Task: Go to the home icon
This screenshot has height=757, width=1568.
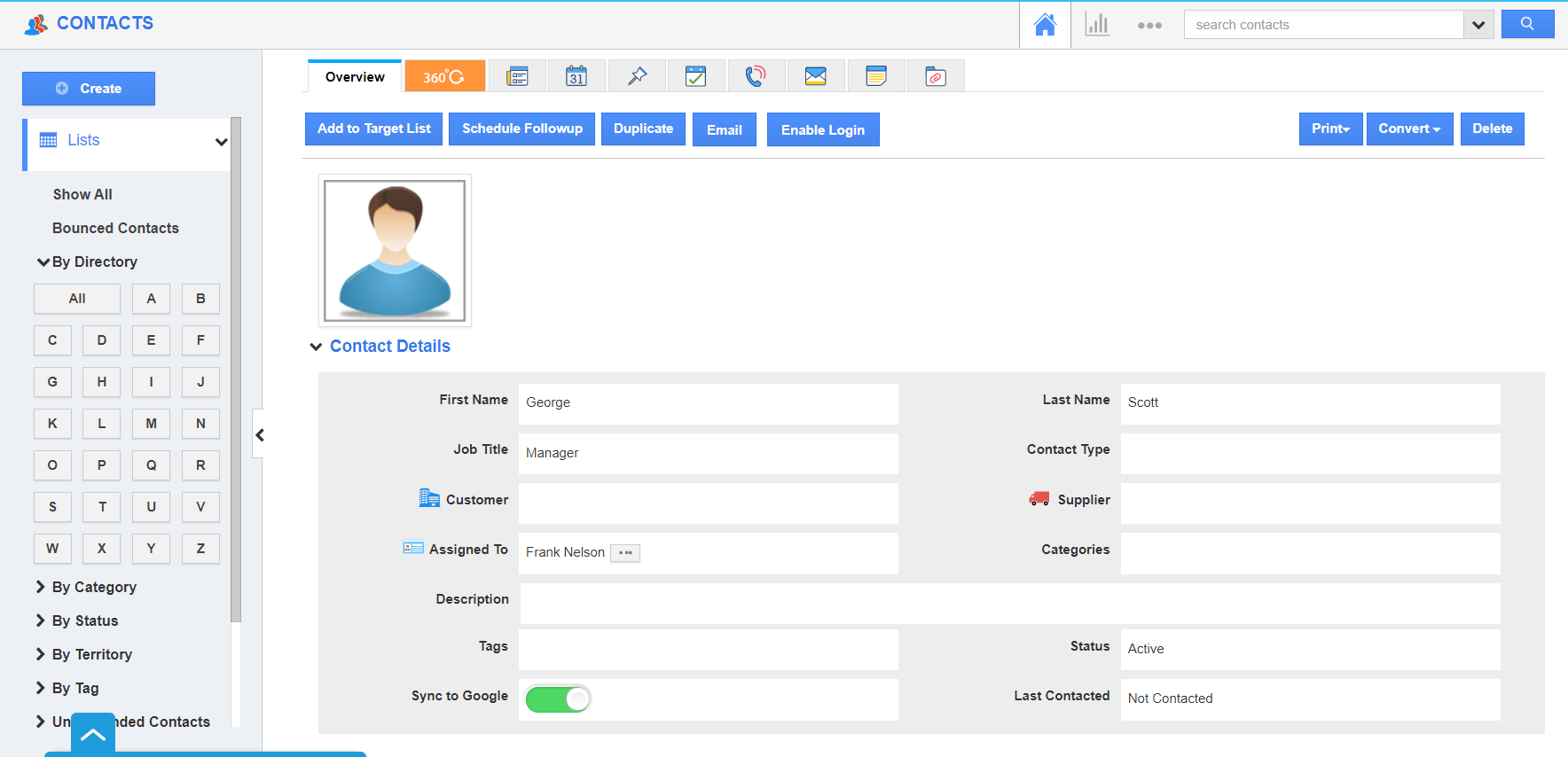Action: click(x=1045, y=25)
